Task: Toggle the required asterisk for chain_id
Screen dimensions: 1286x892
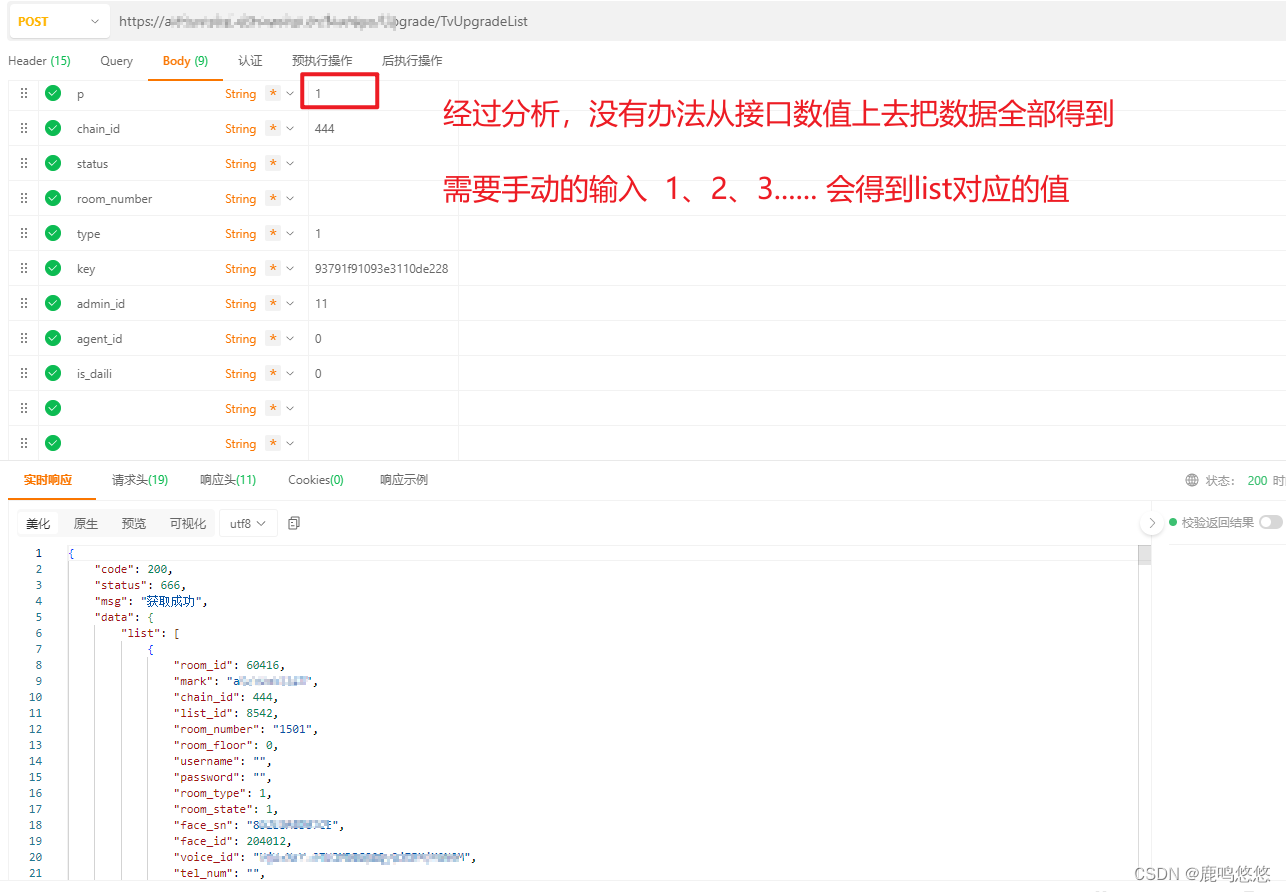Action: pyautogui.click(x=273, y=128)
